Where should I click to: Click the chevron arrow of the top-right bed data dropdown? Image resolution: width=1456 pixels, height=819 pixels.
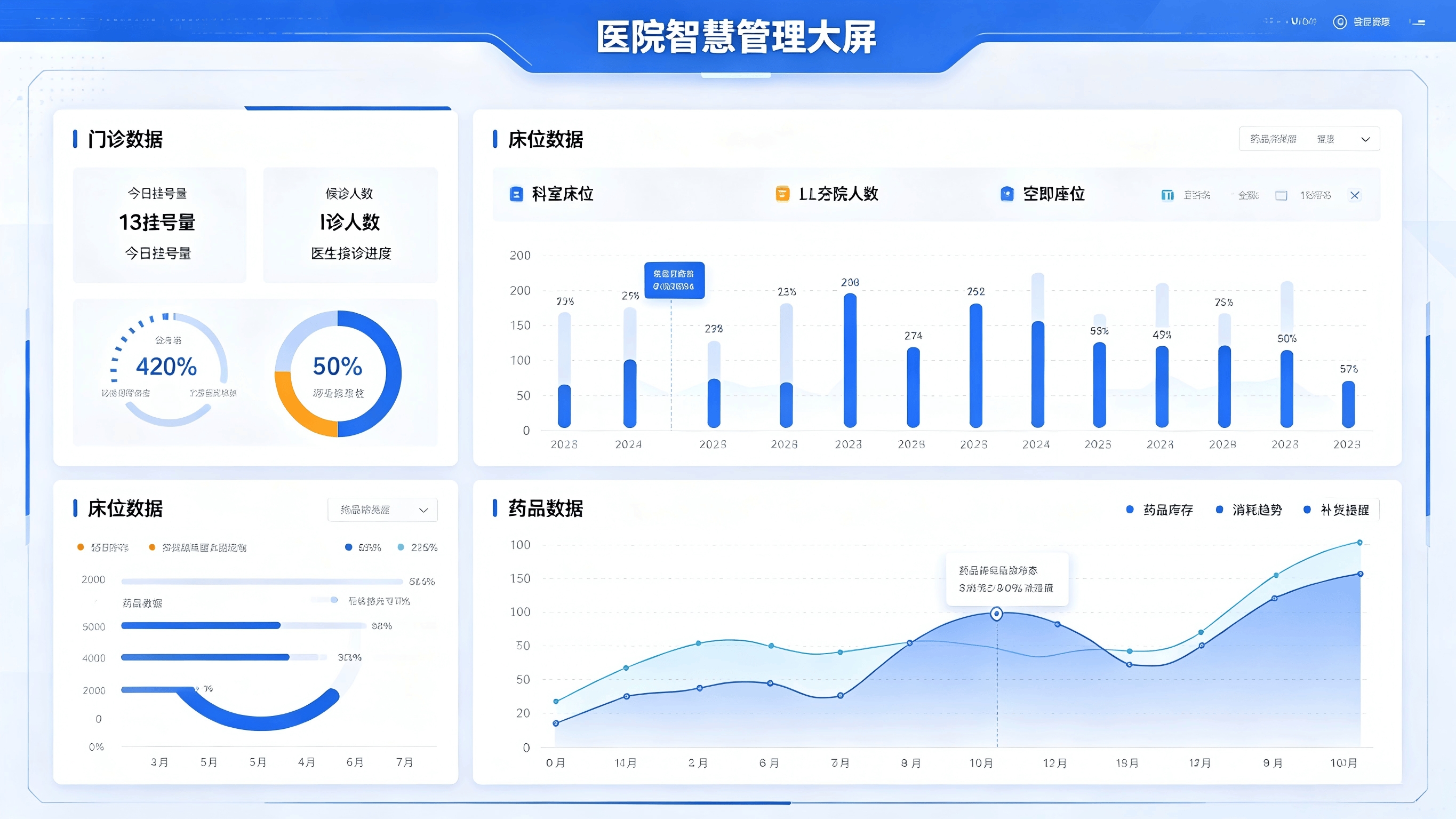[1365, 139]
